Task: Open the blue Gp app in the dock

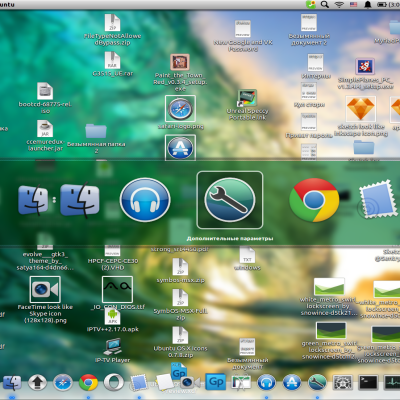Action: (216, 382)
